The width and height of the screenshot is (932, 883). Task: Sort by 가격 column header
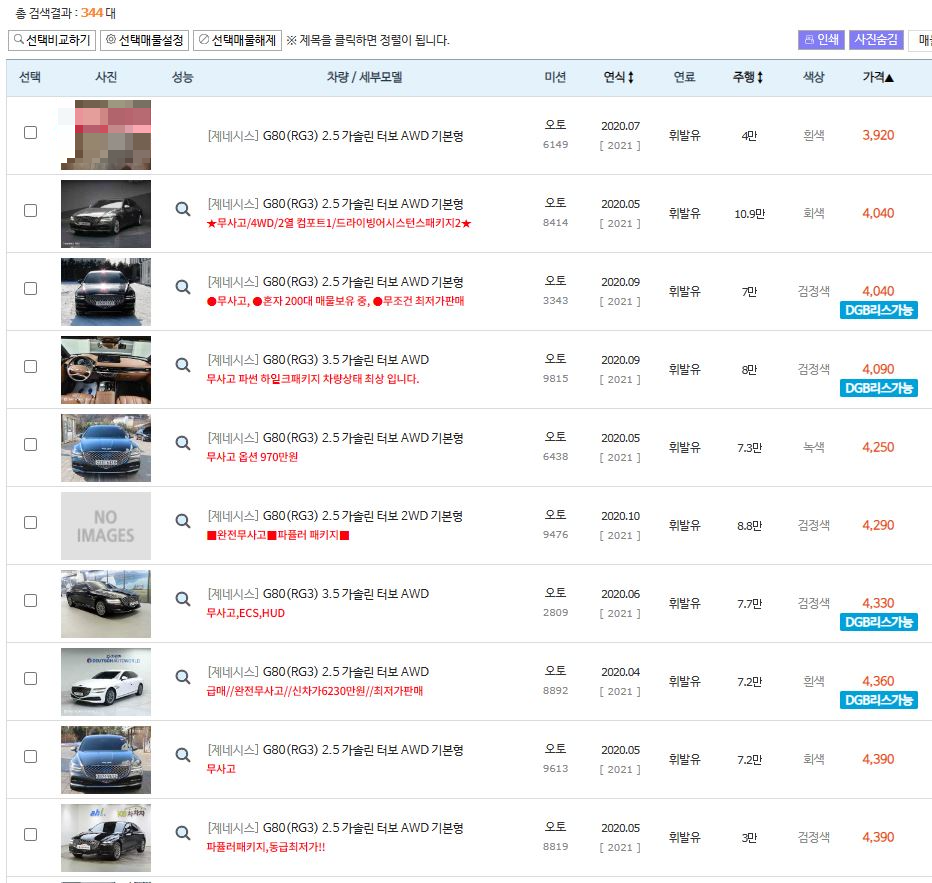click(878, 77)
